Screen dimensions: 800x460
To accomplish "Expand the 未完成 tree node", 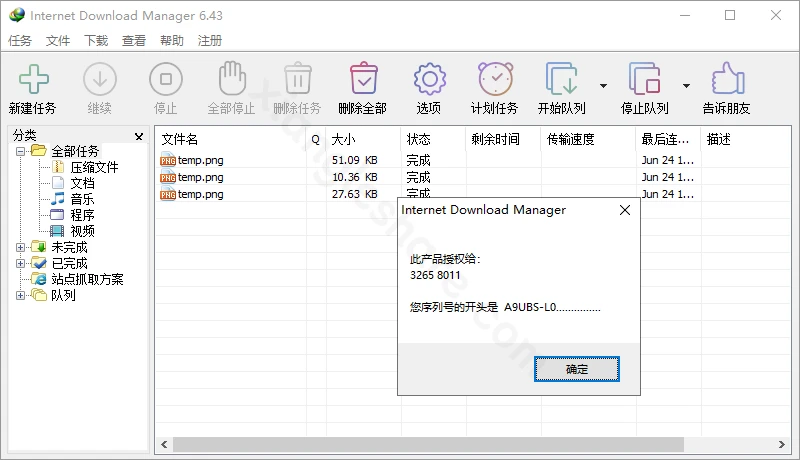I will coord(20,247).
